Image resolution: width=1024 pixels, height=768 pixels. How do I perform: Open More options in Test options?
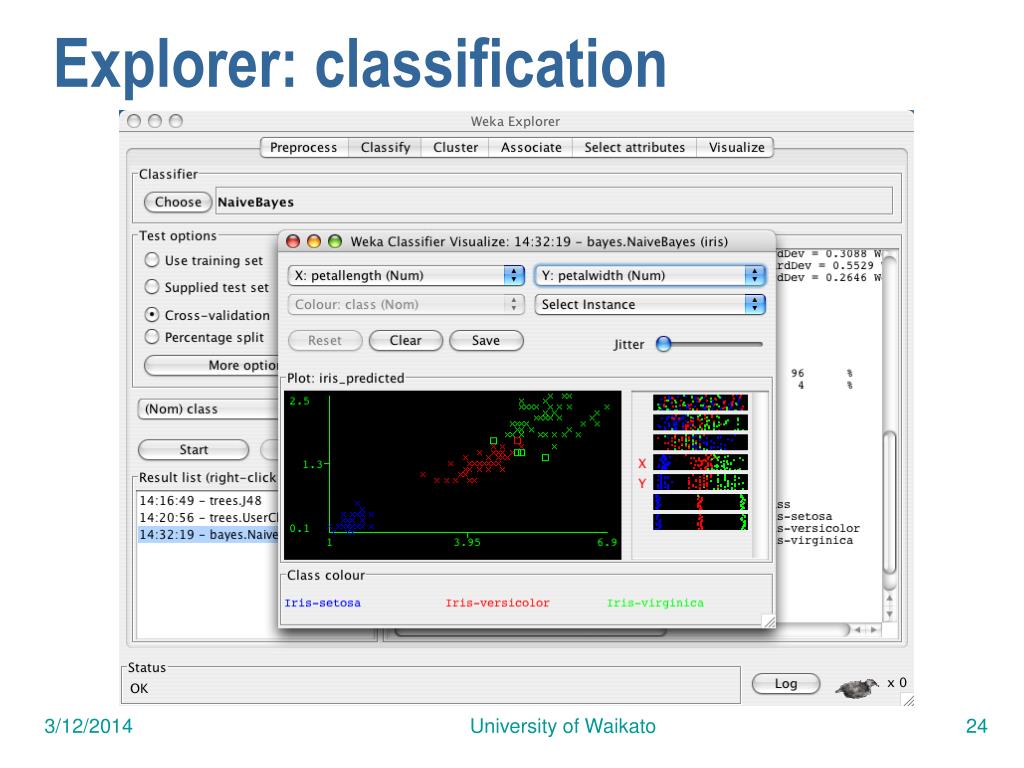[x=212, y=365]
